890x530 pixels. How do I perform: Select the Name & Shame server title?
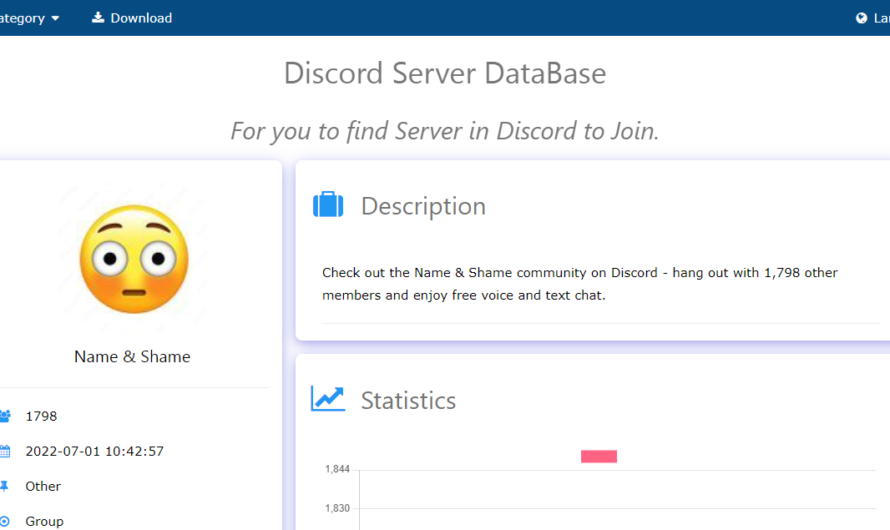tap(132, 357)
